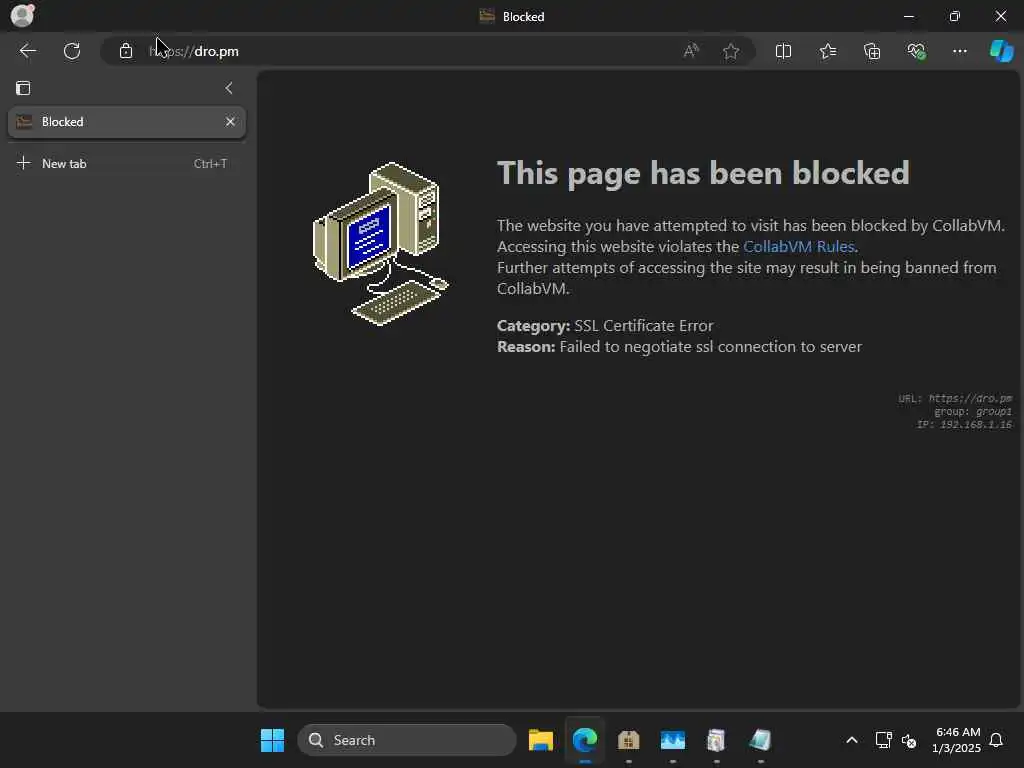Open the Collections icon
Viewport: 1024px width, 768px height.
pyautogui.click(x=872, y=51)
